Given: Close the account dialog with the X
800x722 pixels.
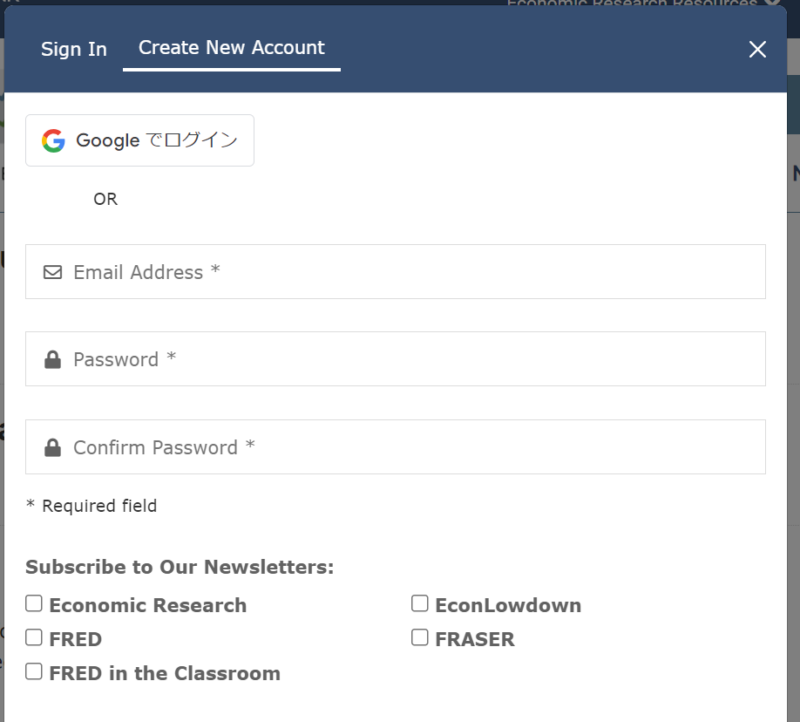Looking at the screenshot, I should tap(758, 49).
